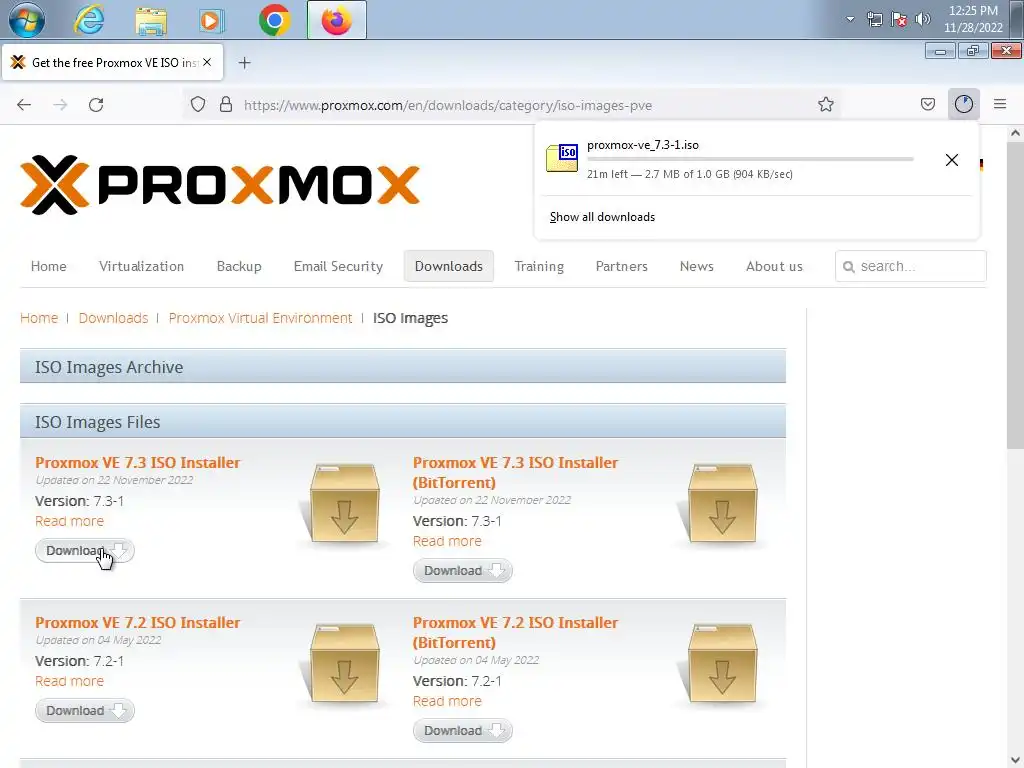Click the page vertical scrollbar thumb
Screen dimensions: 1024x768
(x=1015, y=295)
